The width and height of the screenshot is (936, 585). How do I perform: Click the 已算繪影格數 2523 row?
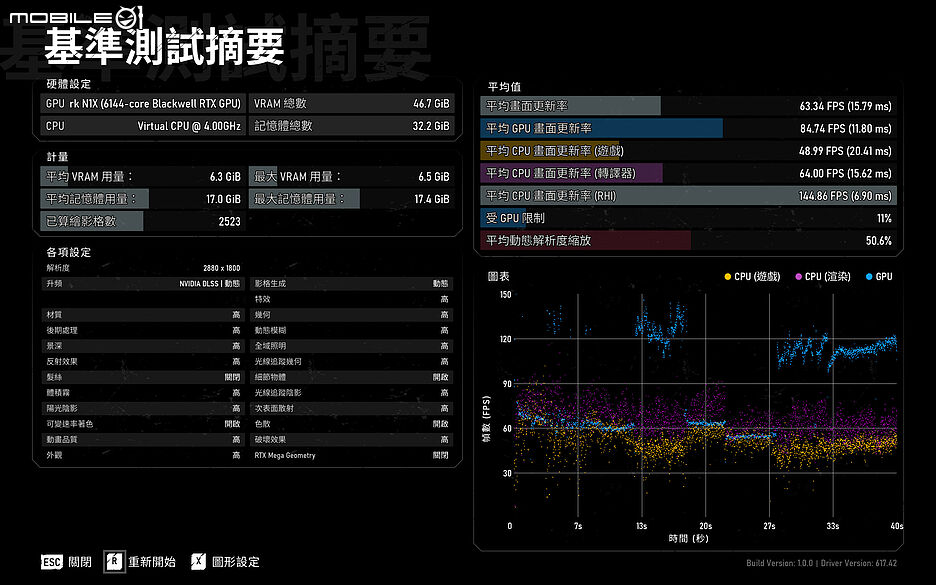(143, 221)
